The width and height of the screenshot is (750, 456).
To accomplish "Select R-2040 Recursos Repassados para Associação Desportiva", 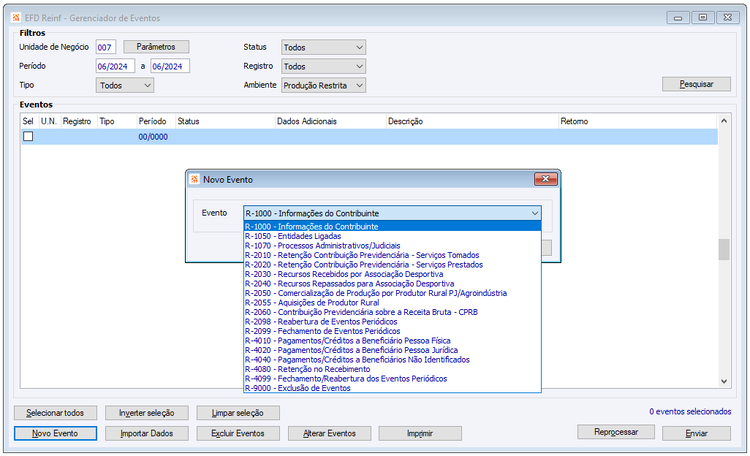I will click(x=392, y=284).
